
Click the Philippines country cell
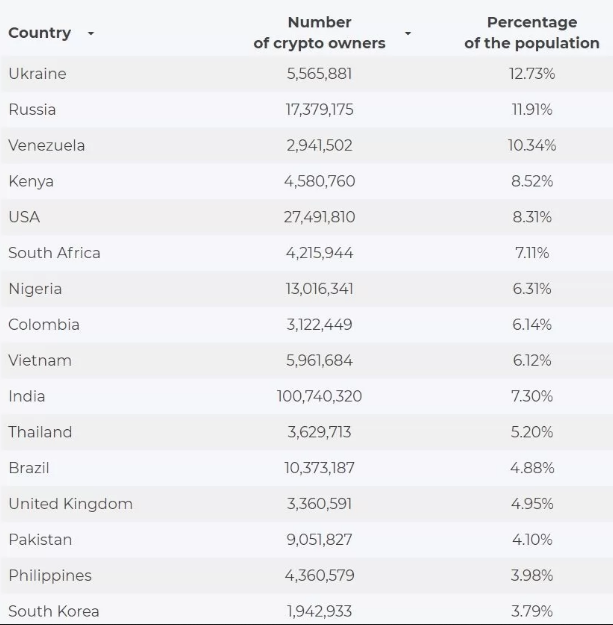50,576
